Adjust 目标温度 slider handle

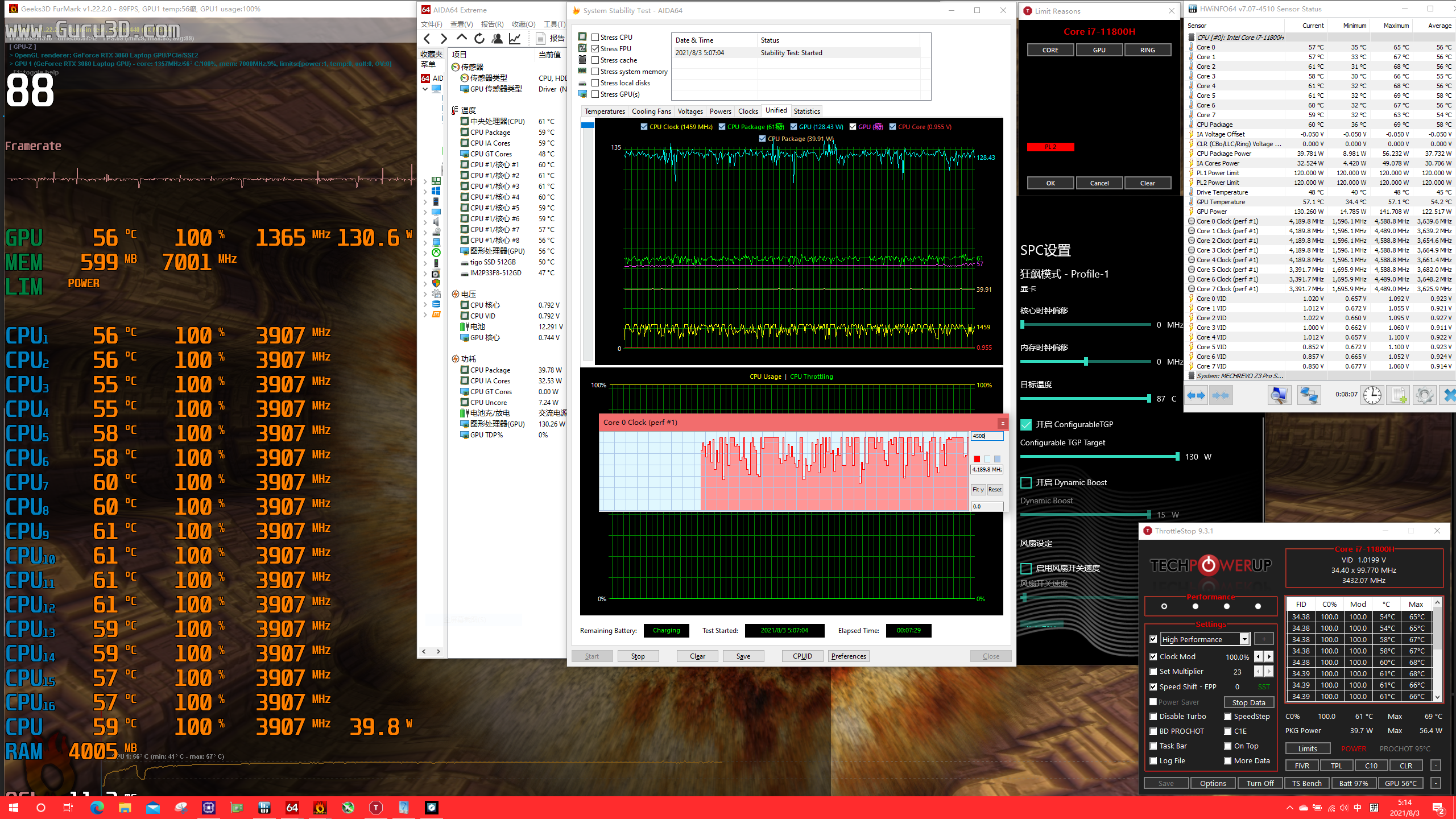1149,398
